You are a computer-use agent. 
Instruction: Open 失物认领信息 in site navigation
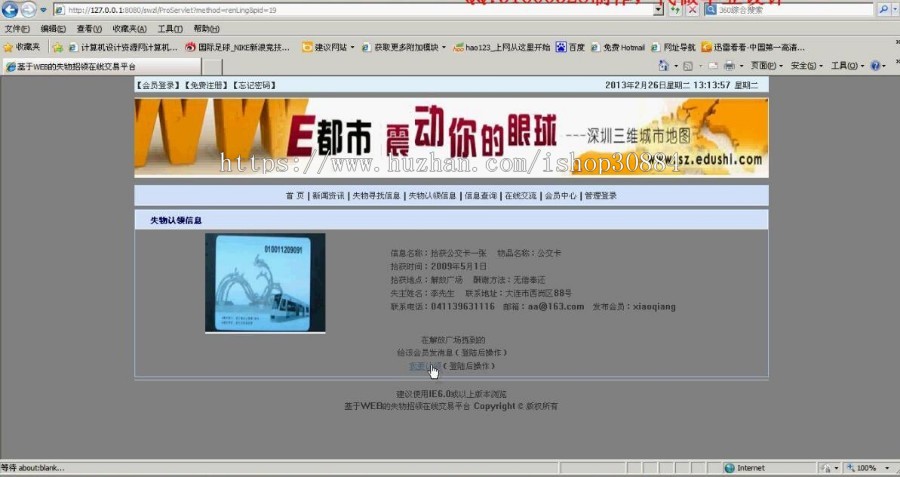(x=432, y=196)
